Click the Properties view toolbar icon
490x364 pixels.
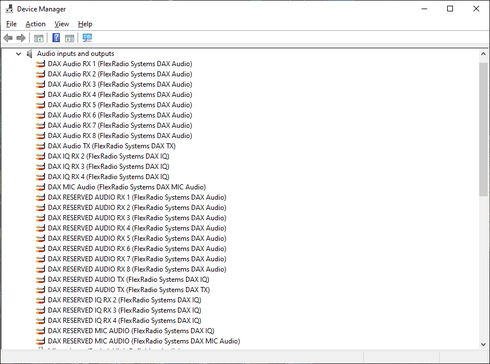coord(69,38)
